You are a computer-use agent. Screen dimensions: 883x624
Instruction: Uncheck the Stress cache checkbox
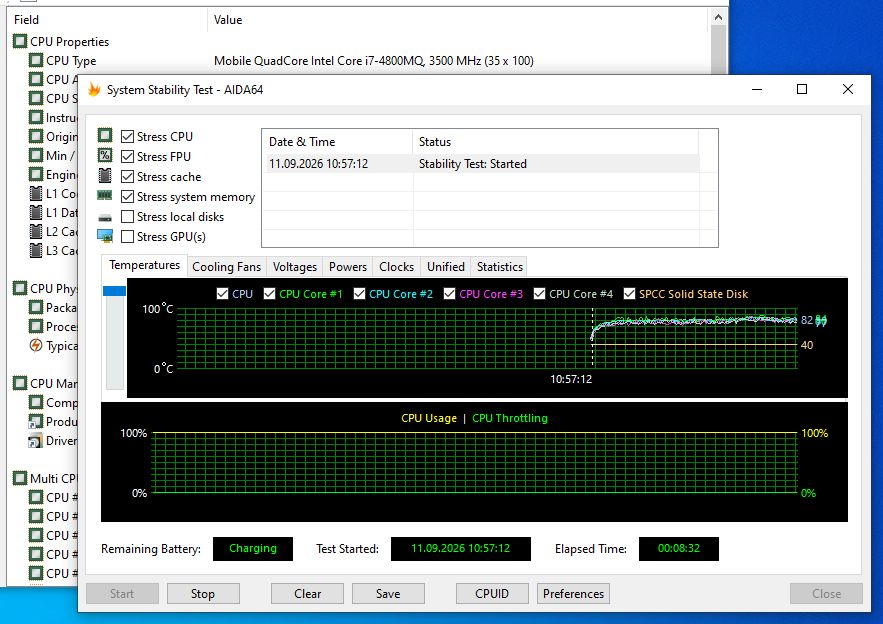click(127, 177)
